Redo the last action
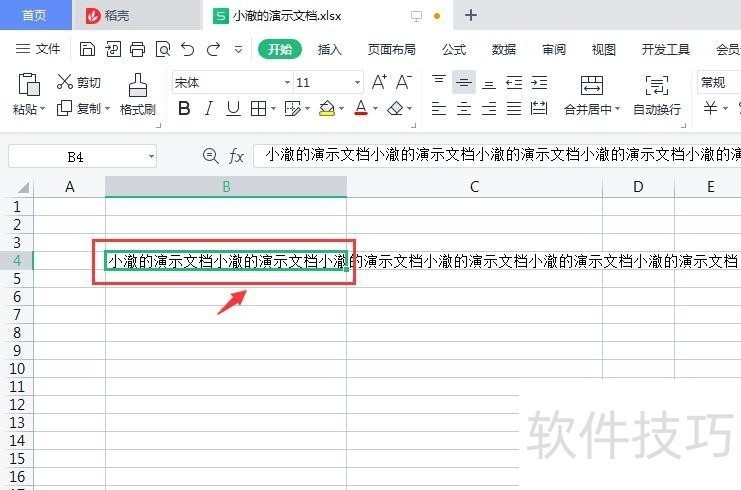This screenshot has height=490, width=741. [213, 49]
